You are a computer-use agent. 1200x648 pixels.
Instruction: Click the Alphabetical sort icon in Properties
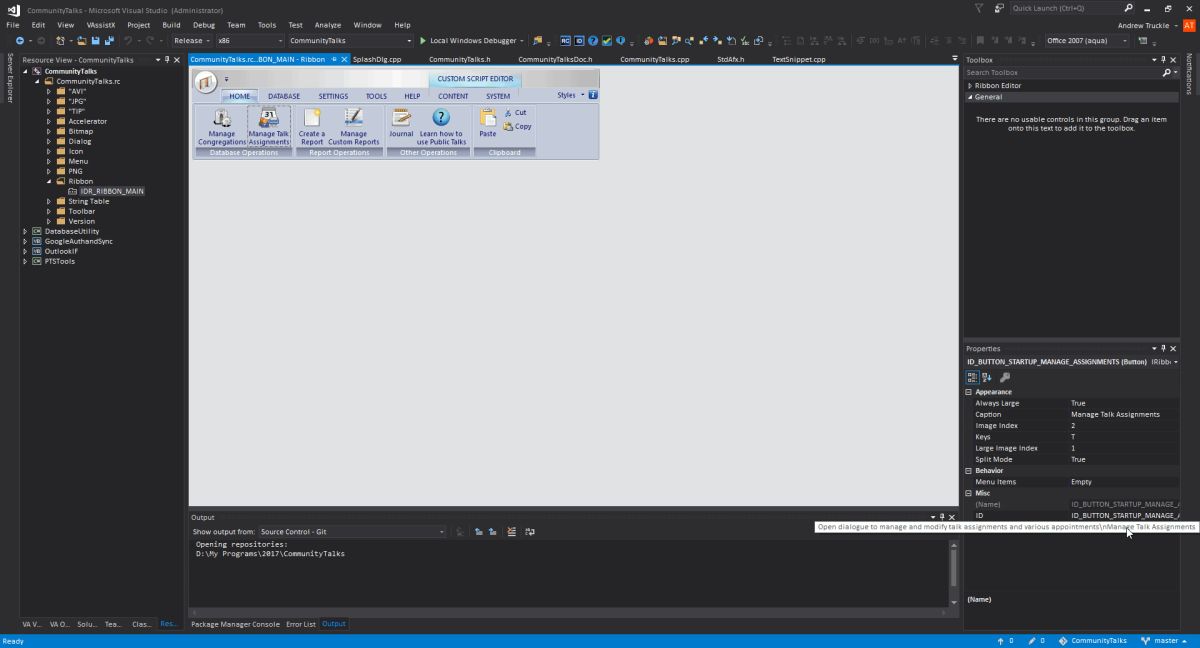(987, 377)
